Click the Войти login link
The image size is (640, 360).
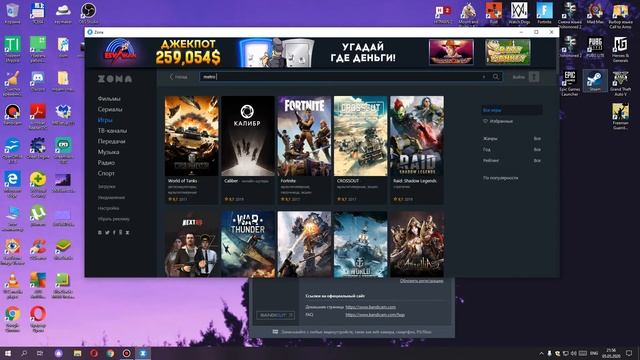(x=519, y=77)
